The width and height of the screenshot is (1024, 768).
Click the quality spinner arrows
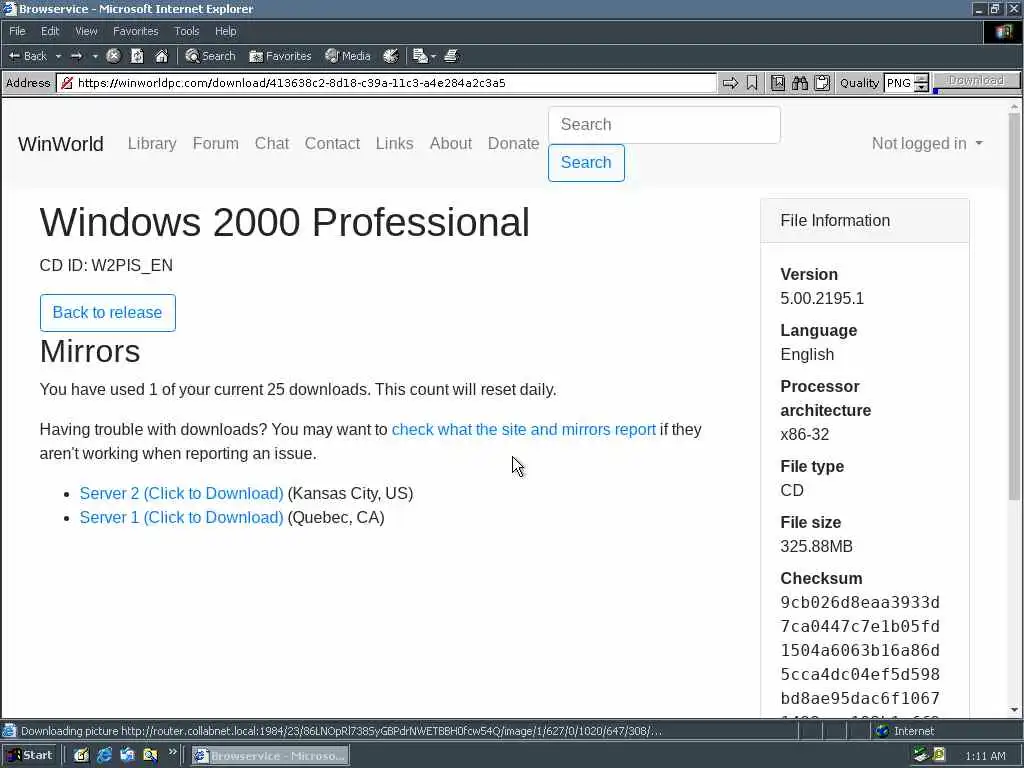coord(921,83)
